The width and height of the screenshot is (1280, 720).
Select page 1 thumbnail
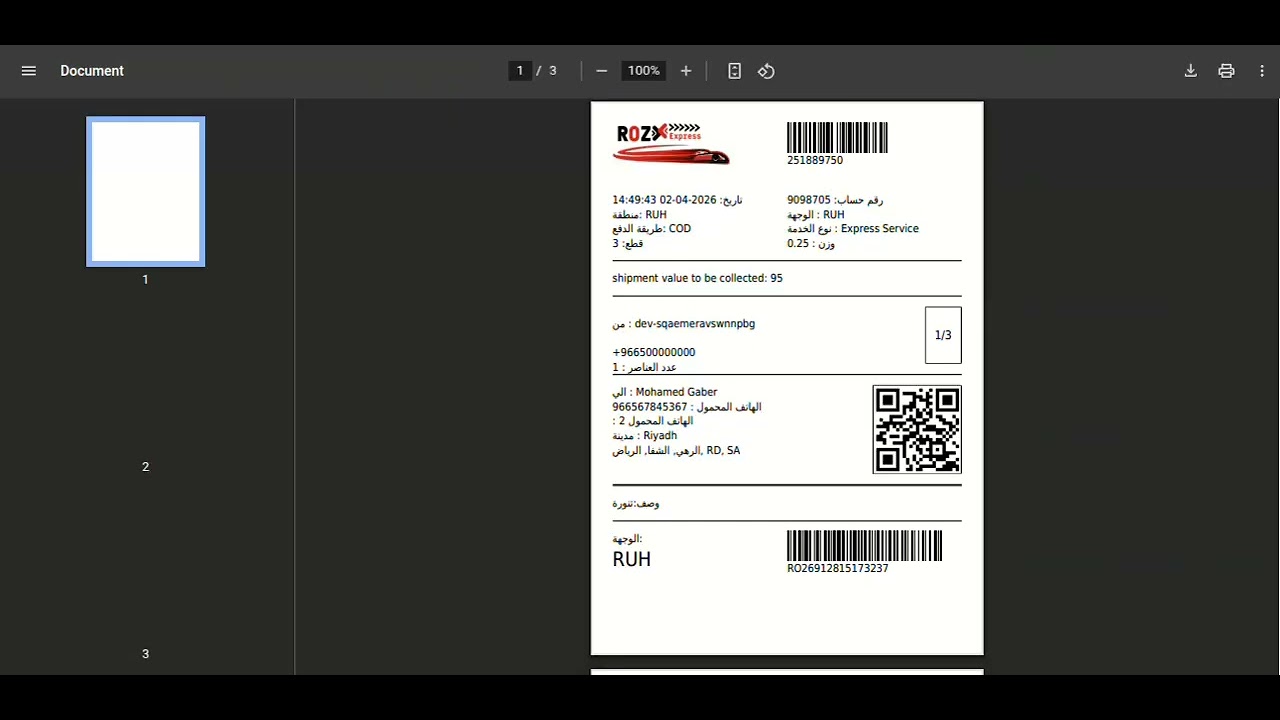click(145, 192)
